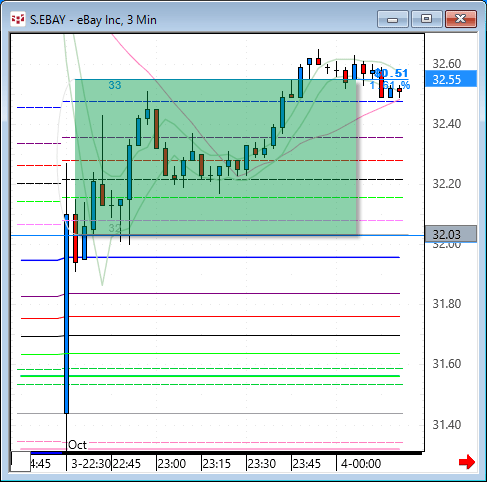Click the small box at bottom-left corner
The height and width of the screenshot is (482, 487).
(x=21, y=461)
